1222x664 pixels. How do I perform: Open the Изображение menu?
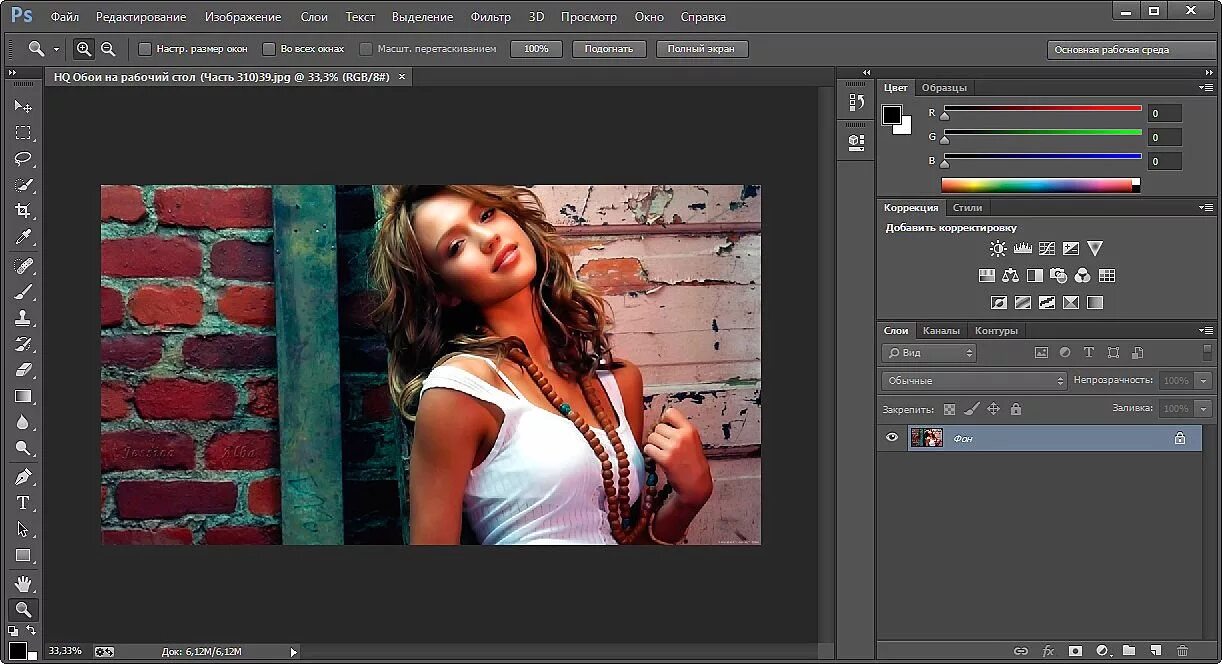coord(243,17)
